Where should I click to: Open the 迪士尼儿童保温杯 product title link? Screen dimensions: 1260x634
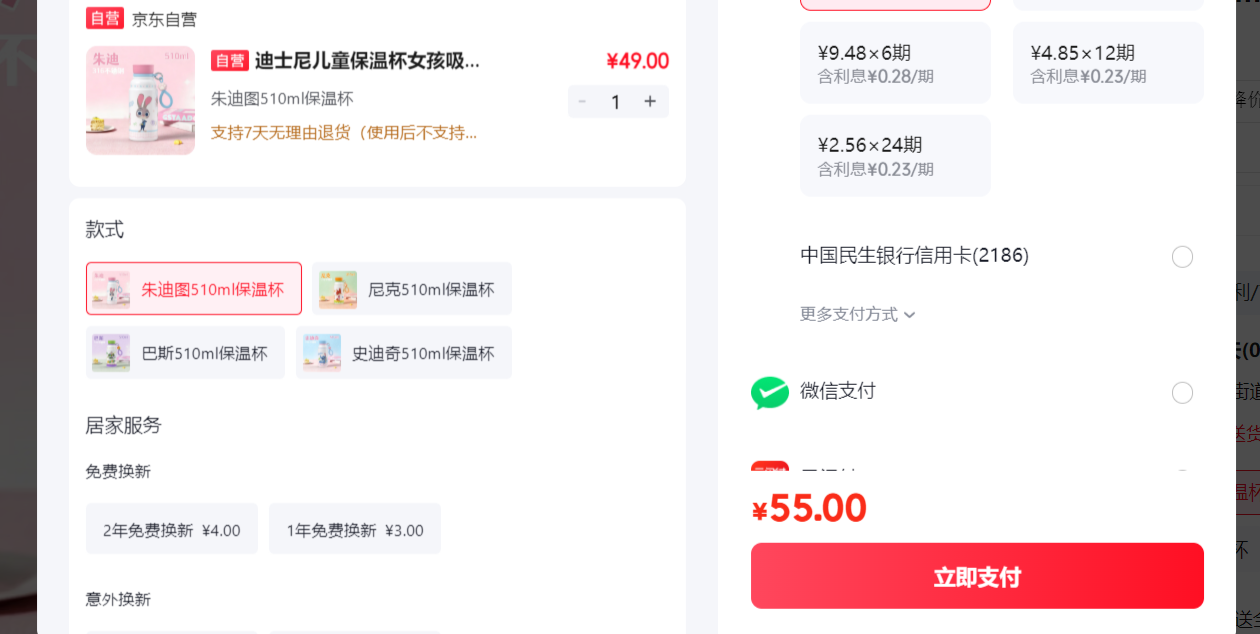coord(367,61)
